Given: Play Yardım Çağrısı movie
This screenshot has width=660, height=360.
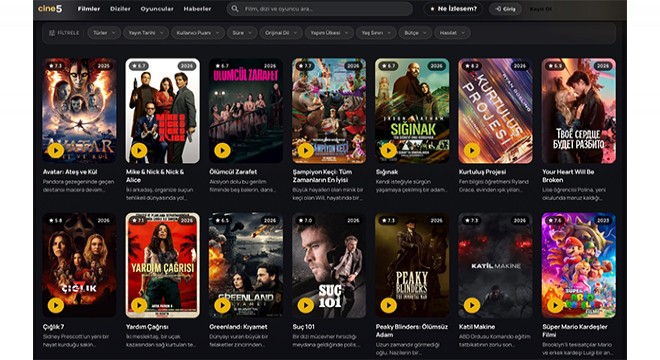Looking at the screenshot, I should coord(139,305).
